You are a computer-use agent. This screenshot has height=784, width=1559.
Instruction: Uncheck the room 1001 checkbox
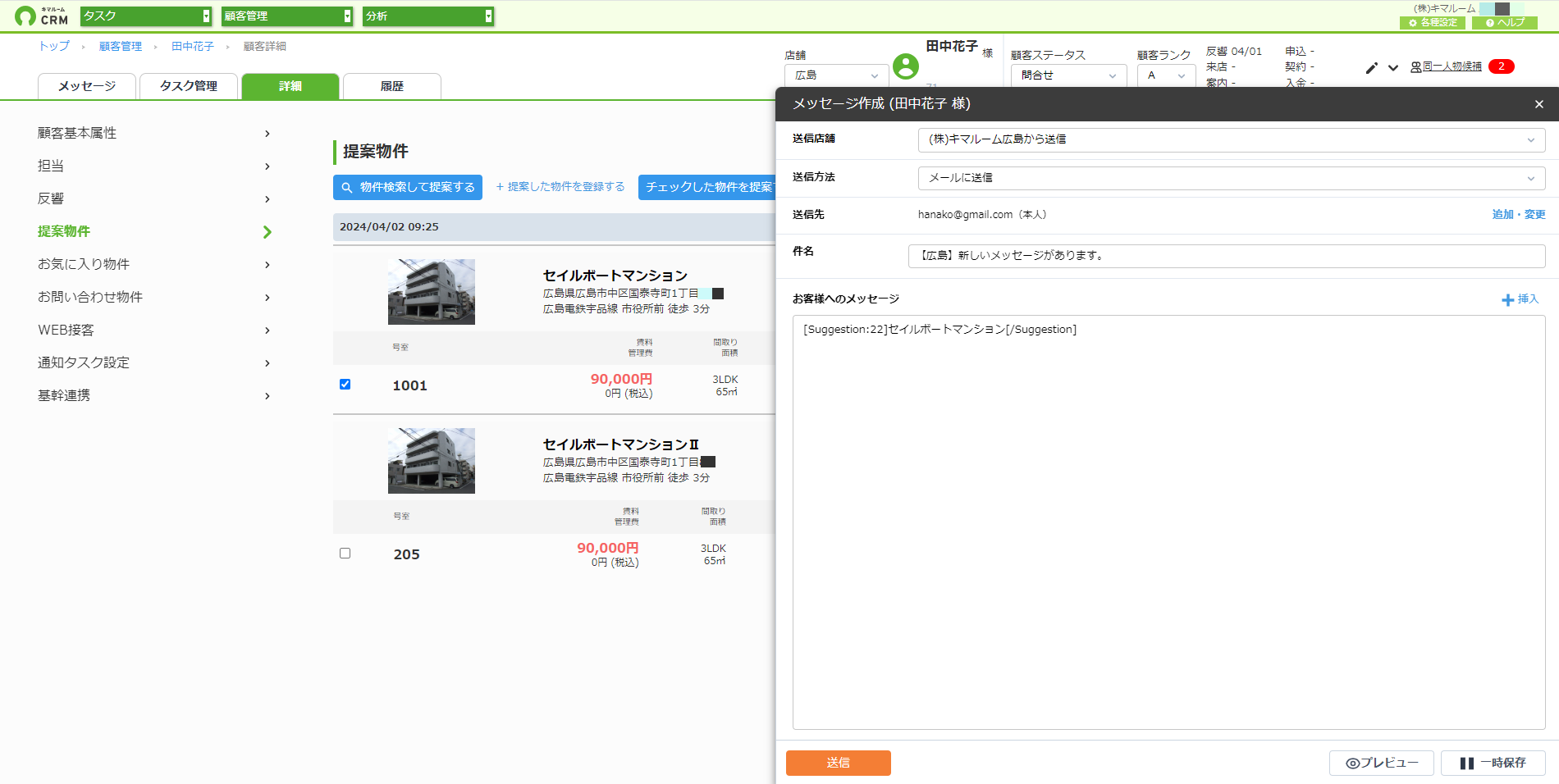pyautogui.click(x=345, y=384)
